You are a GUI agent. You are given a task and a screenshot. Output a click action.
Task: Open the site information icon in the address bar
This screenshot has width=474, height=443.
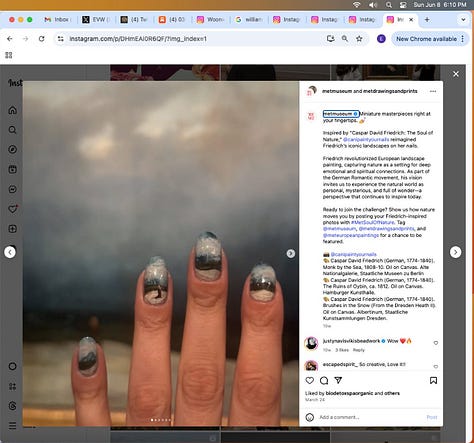[60, 39]
